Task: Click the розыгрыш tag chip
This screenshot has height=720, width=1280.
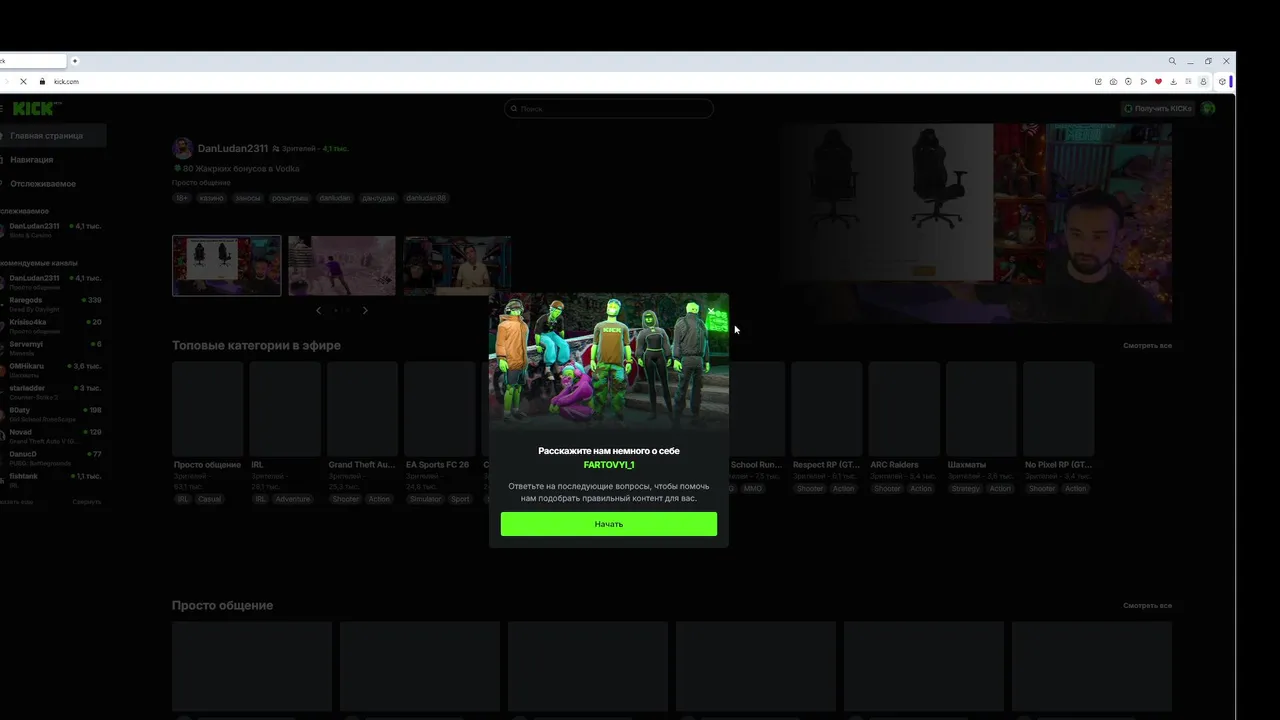Action: point(291,198)
